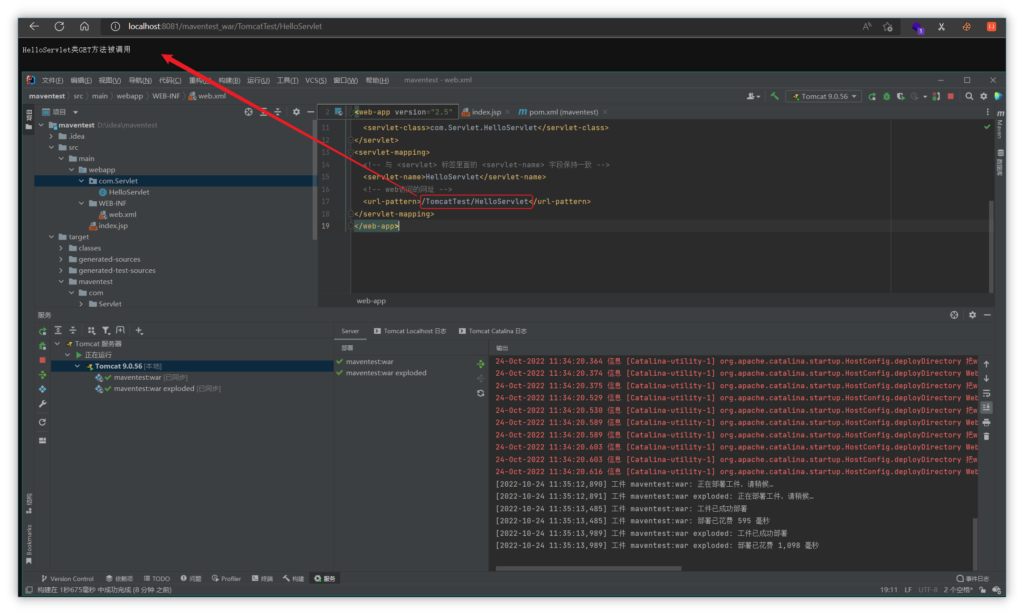Add a service with the plus icon

139,331
